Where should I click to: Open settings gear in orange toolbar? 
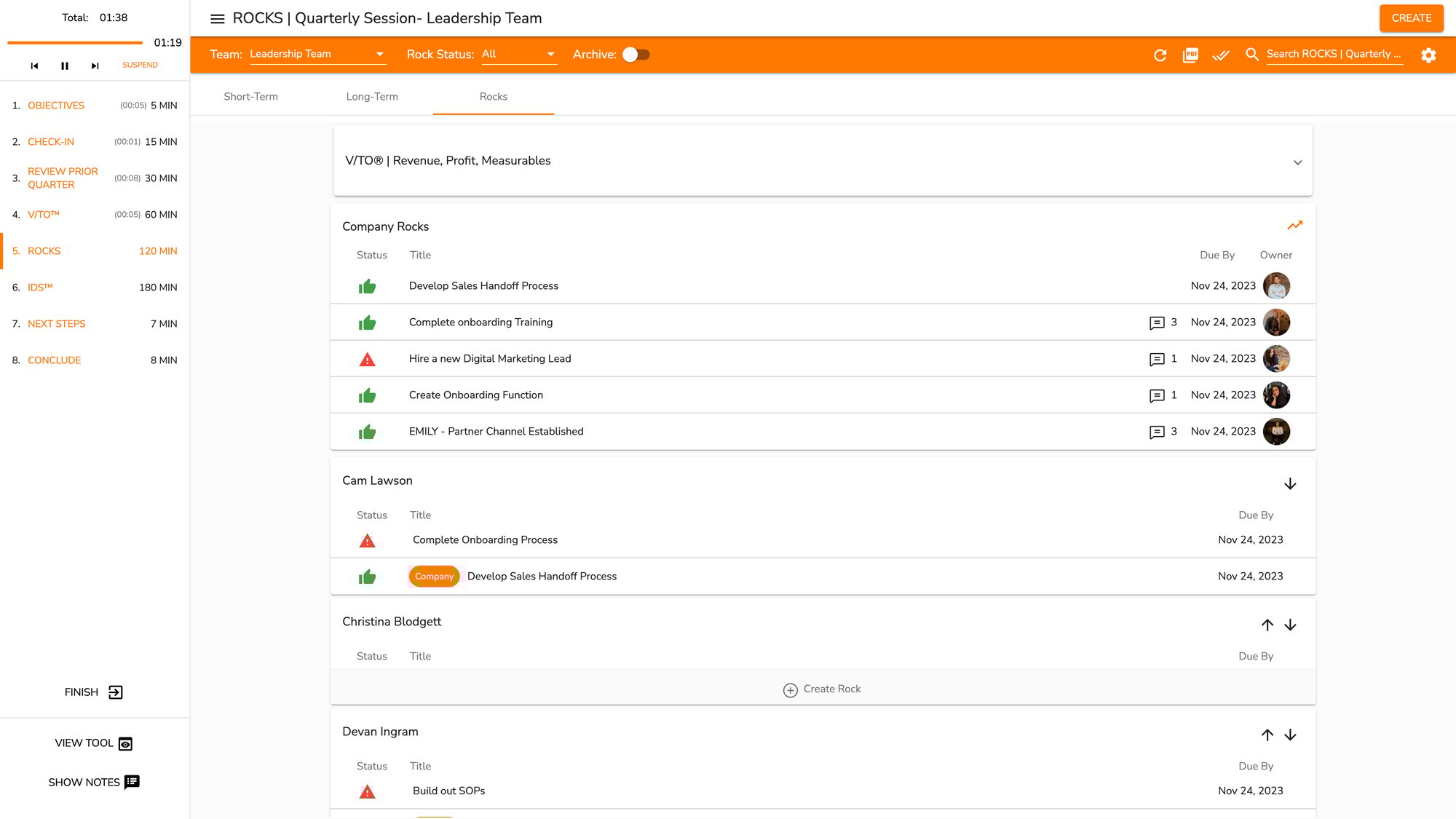pyautogui.click(x=1428, y=55)
